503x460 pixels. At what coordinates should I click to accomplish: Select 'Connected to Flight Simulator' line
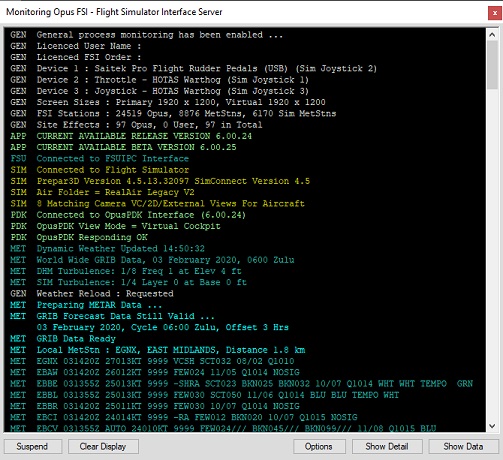tap(99, 170)
